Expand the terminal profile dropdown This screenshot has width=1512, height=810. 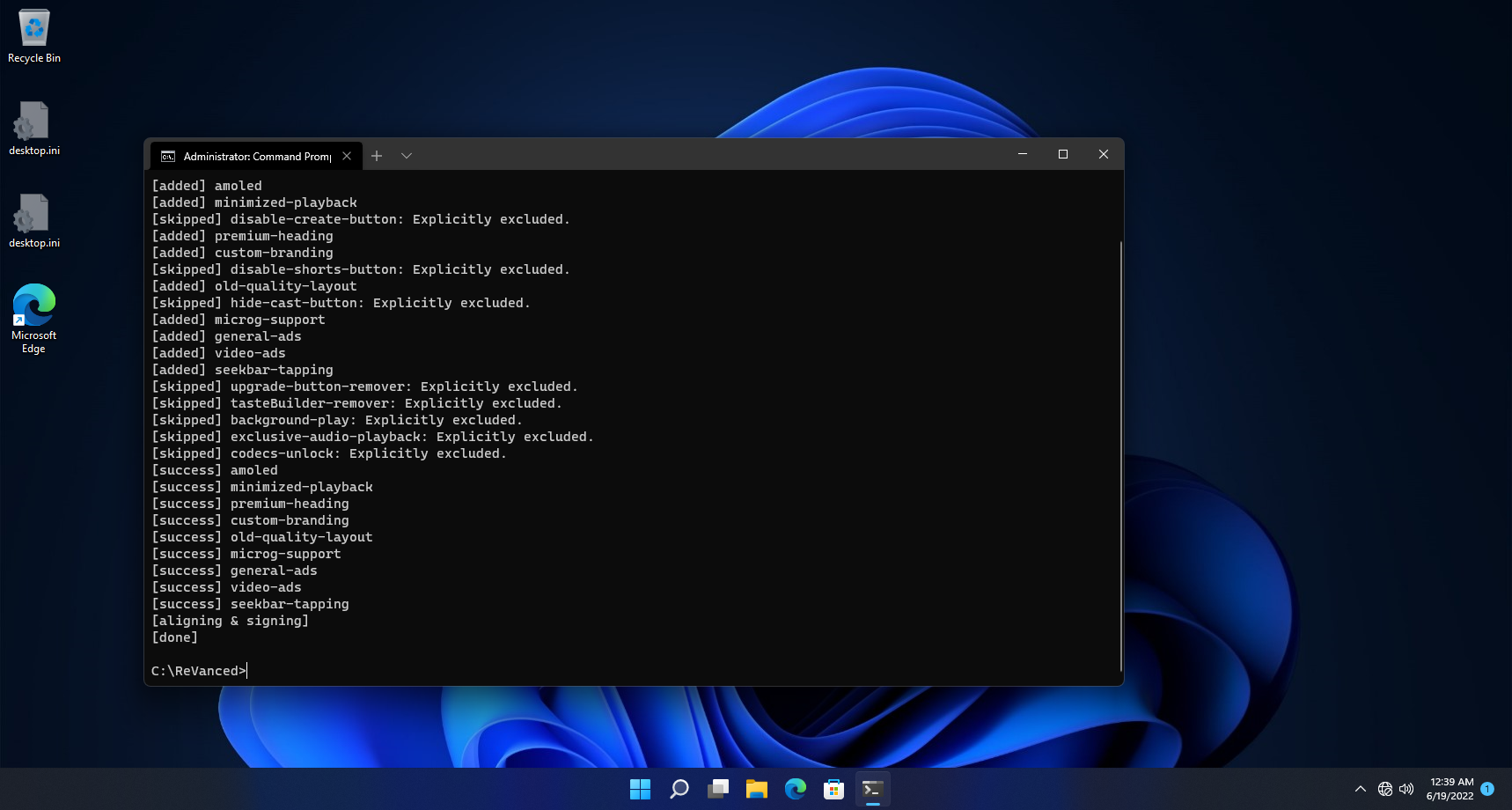click(407, 156)
